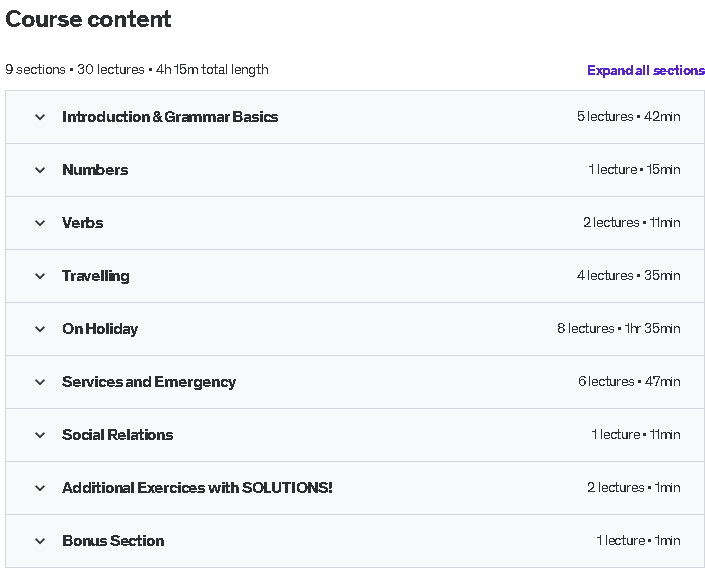
Task: Open the Travelling section heading
Action: tap(96, 276)
